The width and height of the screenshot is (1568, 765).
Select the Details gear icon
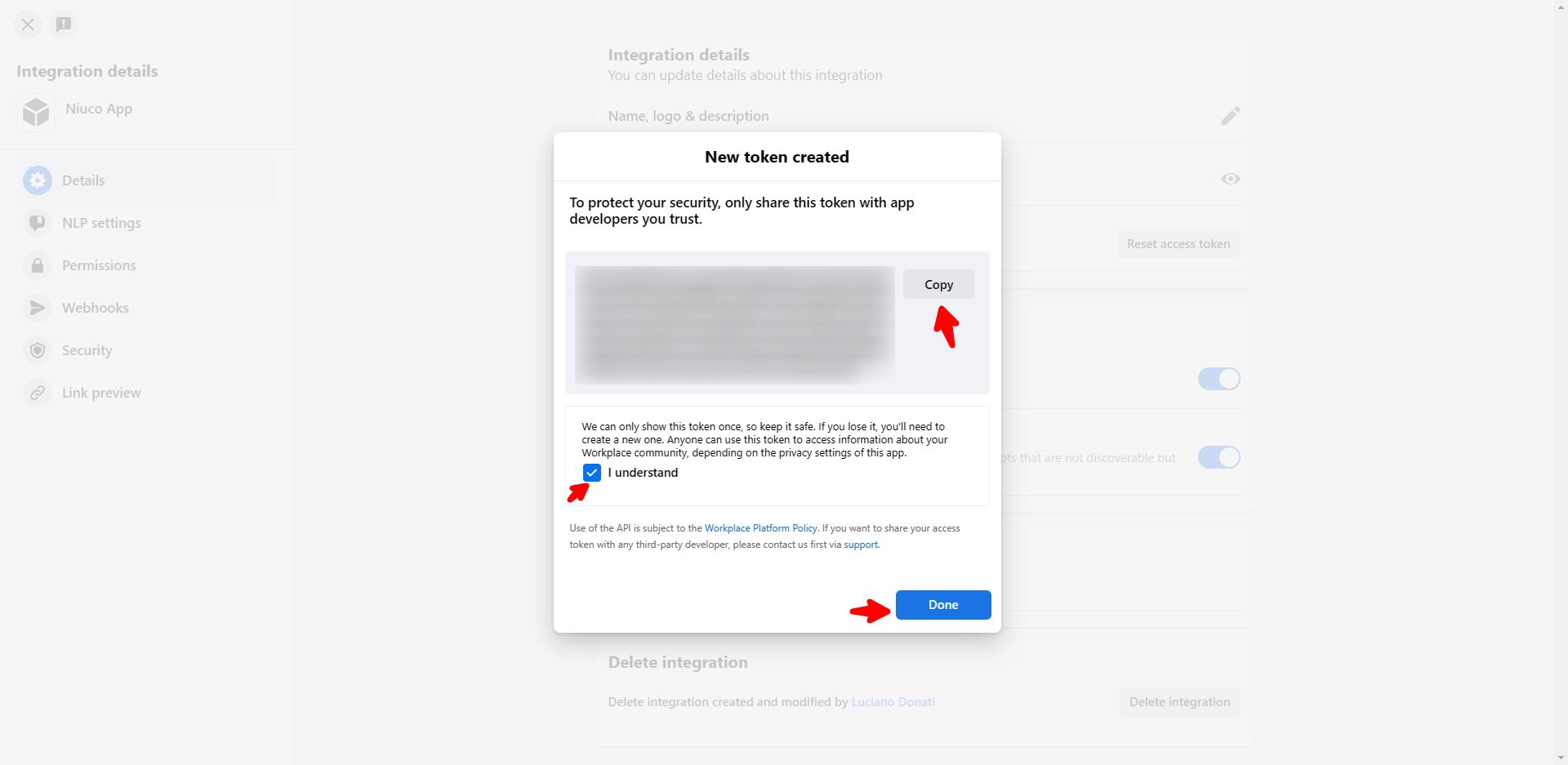coord(38,180)
